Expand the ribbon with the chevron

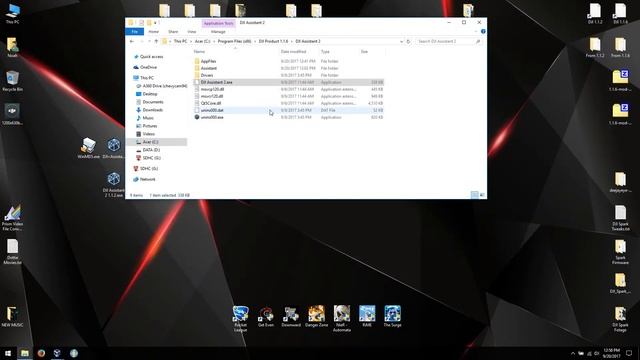click(x=476, y=31)
